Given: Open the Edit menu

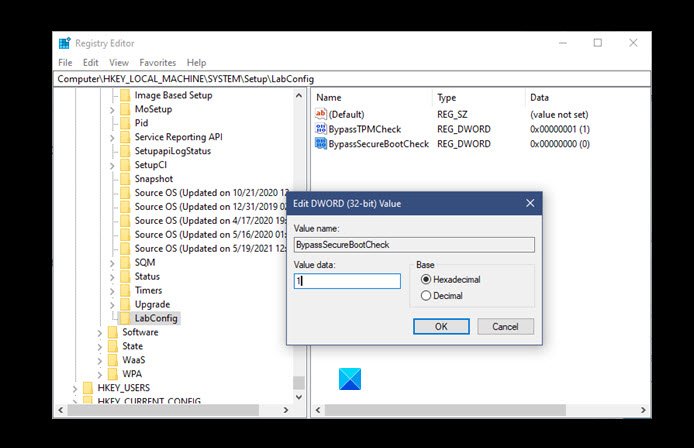Looking at the screenshot, I should (91, 62).
